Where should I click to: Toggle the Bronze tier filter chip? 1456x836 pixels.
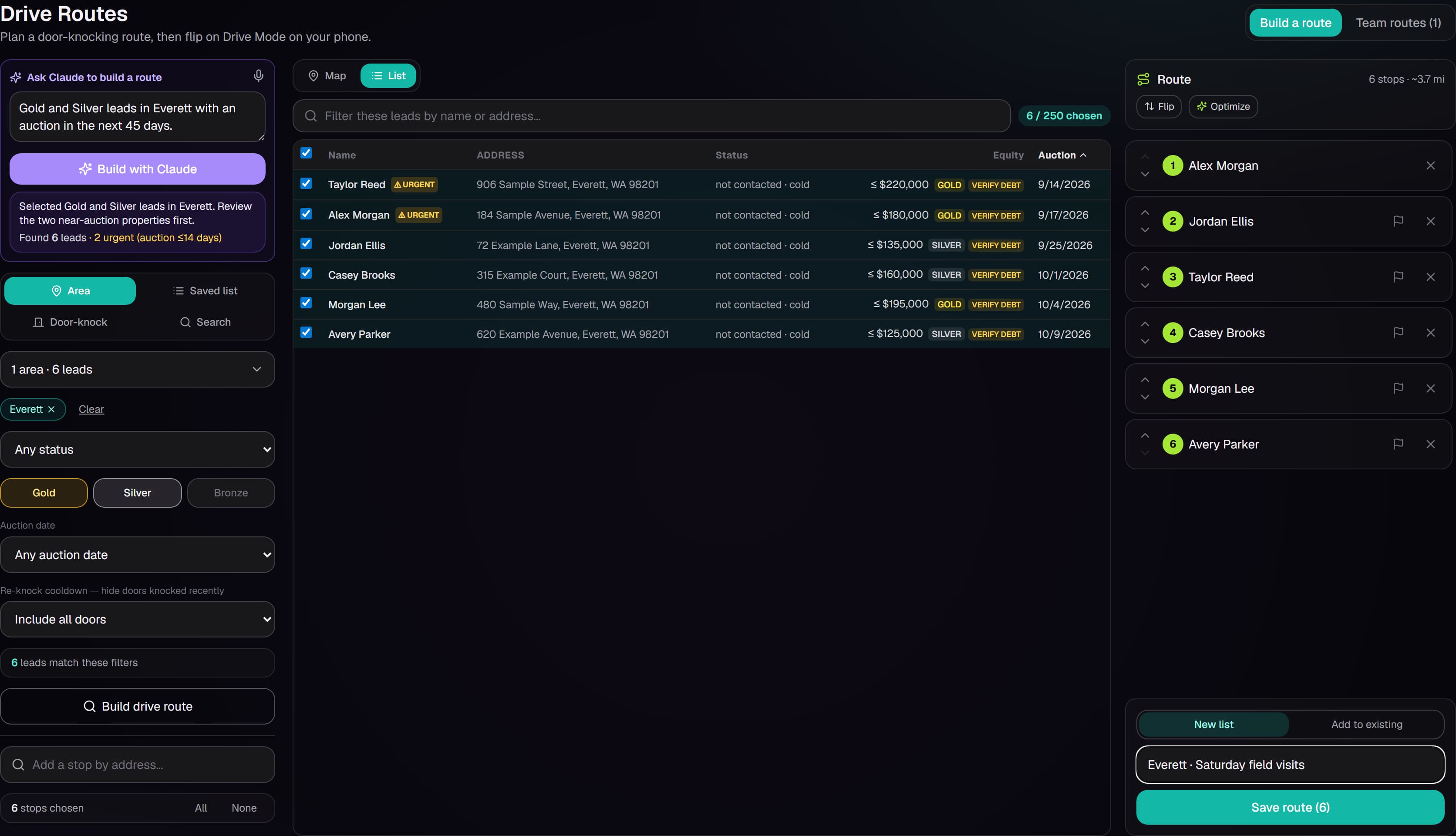[231, 492]
